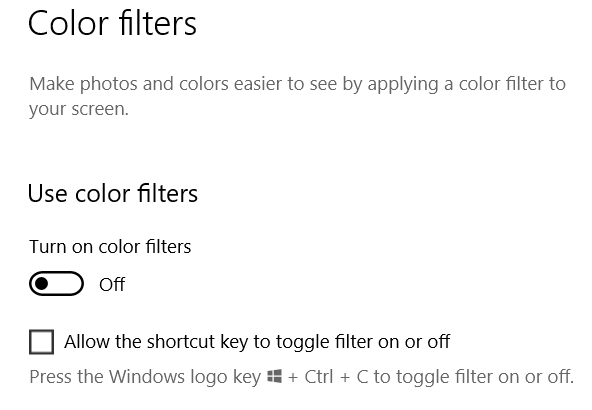Image resolution: width=592 pixels, height=410 pixels.
Task: Click the Off label beside the toggle
Action: point(112,285)
